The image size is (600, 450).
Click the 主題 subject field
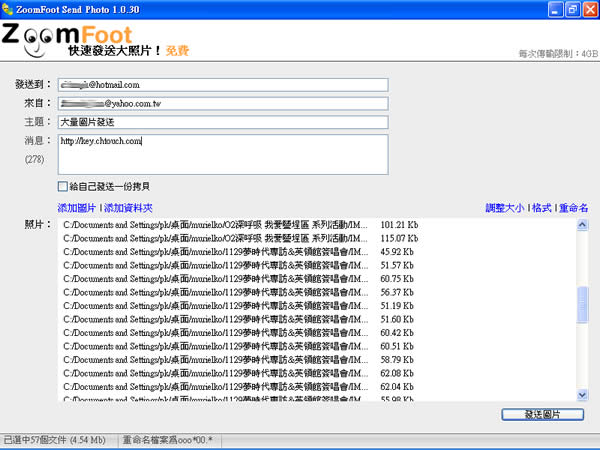(x=221, y=121)
